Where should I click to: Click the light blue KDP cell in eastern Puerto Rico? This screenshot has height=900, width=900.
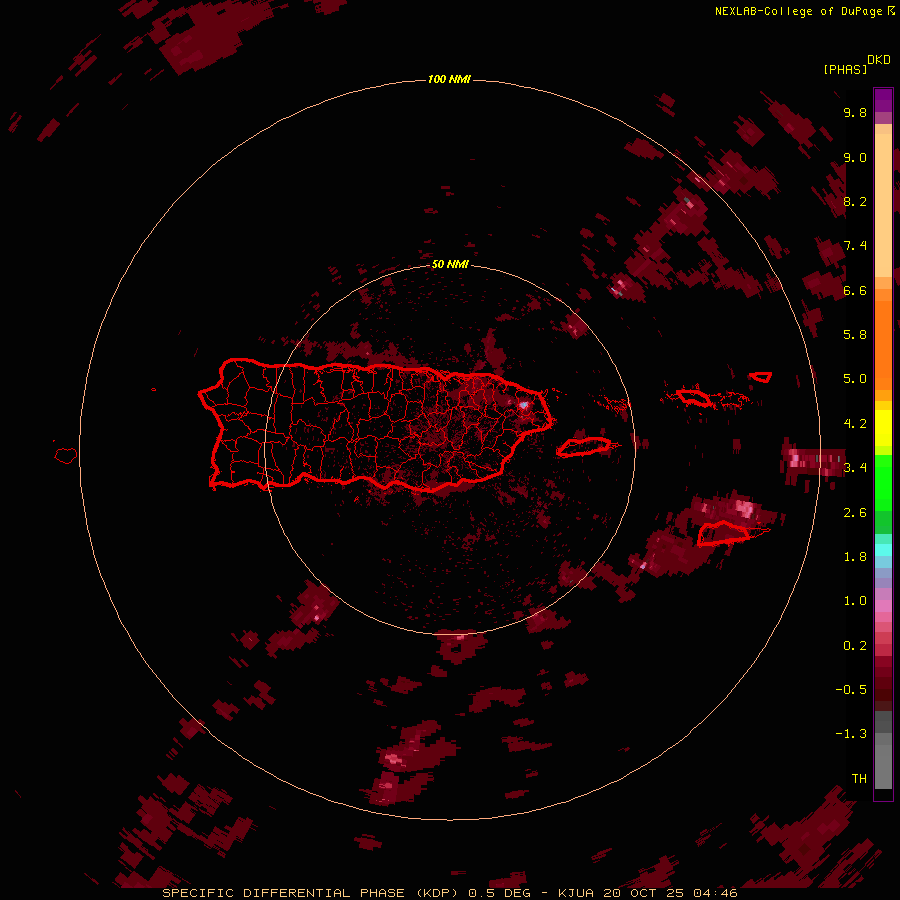[523, 405]
